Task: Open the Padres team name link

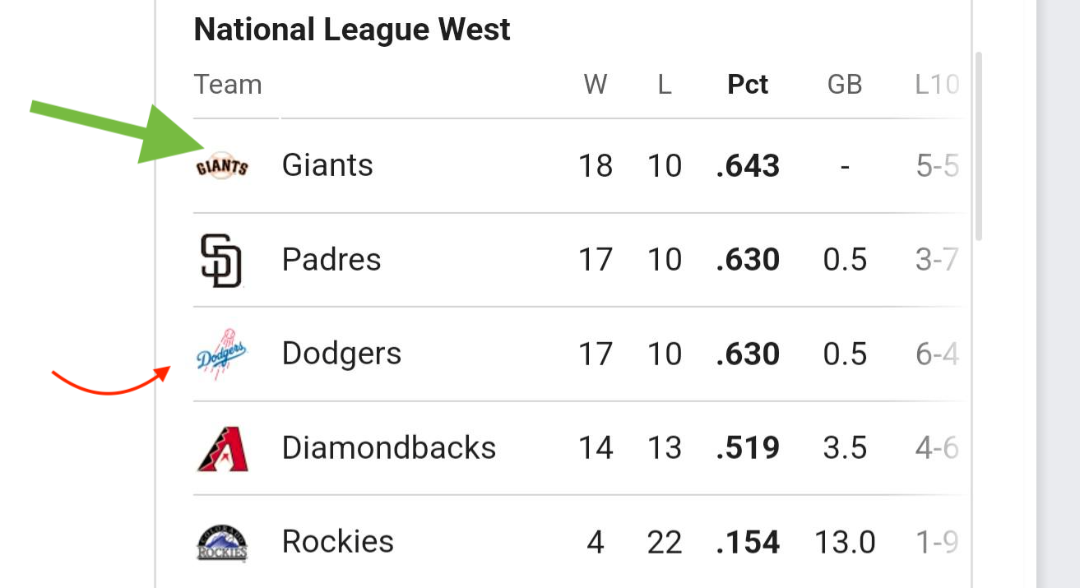Action: pos(331,260)
